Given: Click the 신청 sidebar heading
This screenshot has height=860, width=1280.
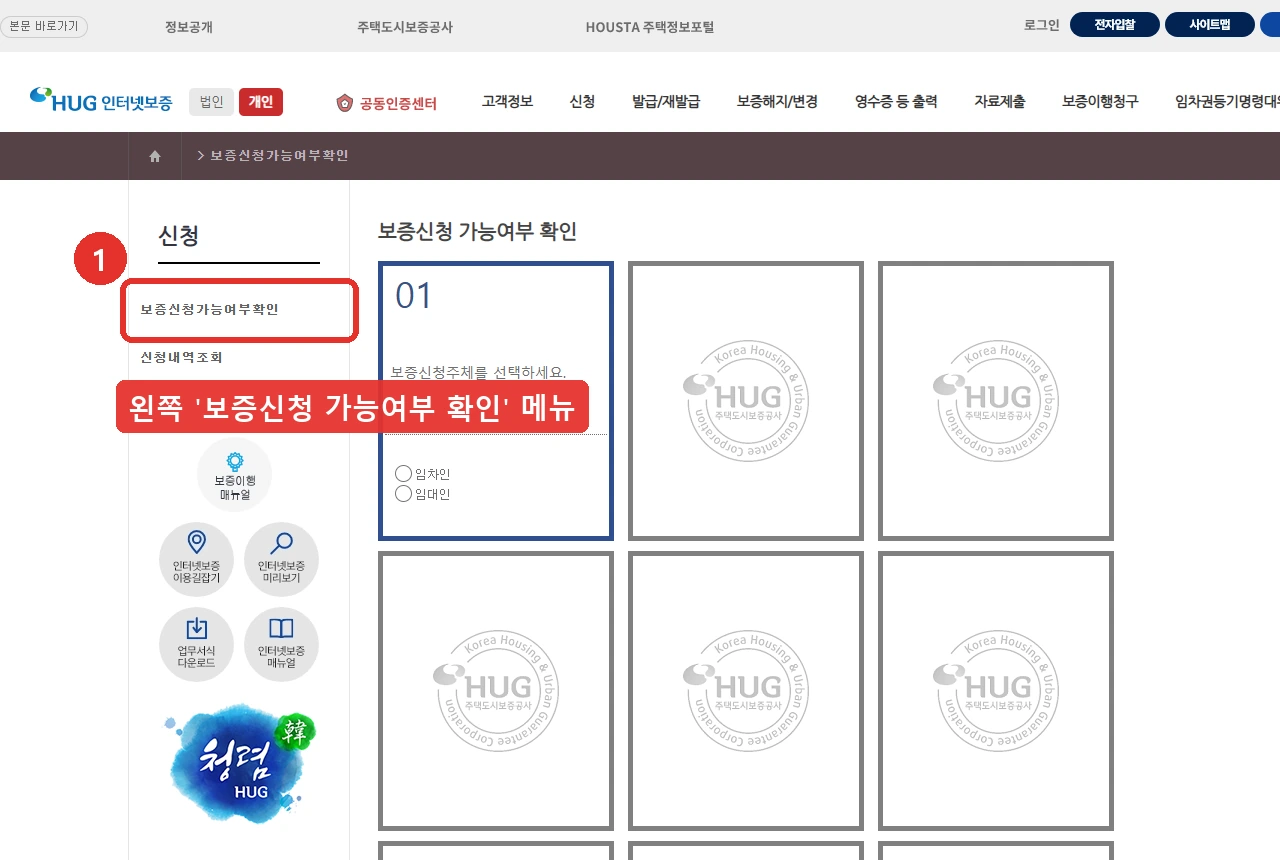Looking at the screenshot, I should click(179, 236).
